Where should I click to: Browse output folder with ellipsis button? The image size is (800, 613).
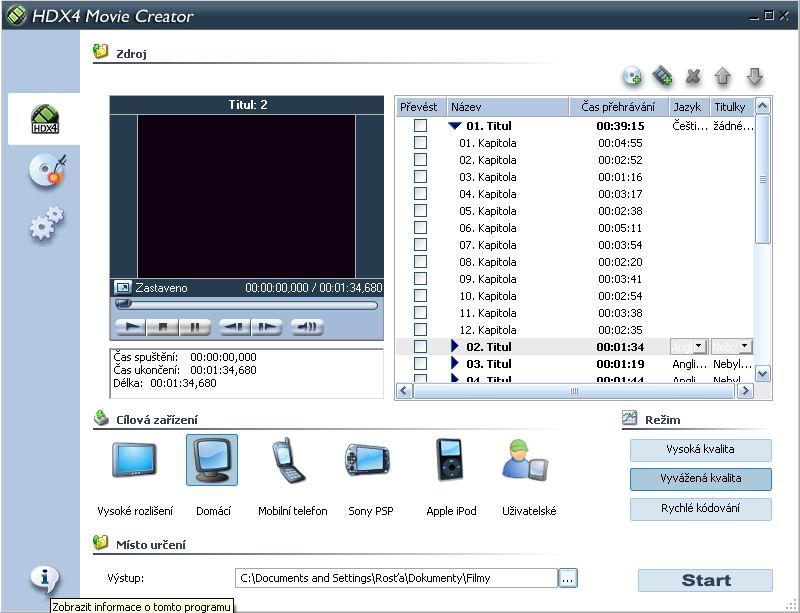coord(568,578)
